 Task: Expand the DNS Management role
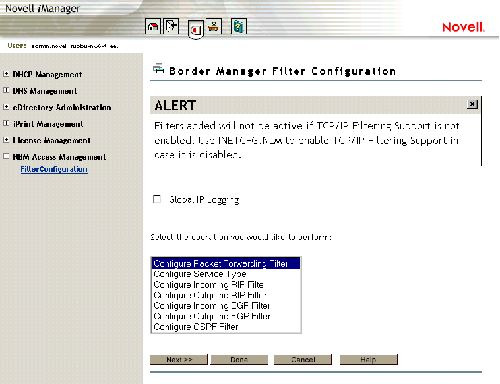[x=6, y=90]
